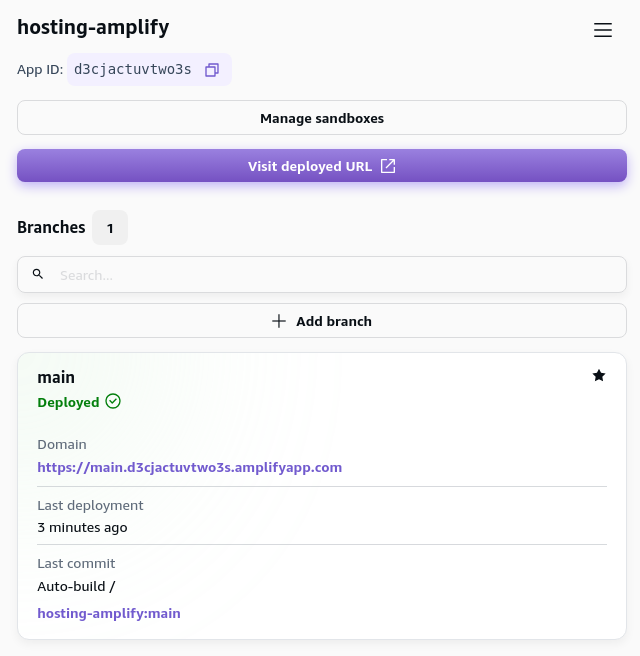Click the hosting-amplify app heading

coord(93,27)
